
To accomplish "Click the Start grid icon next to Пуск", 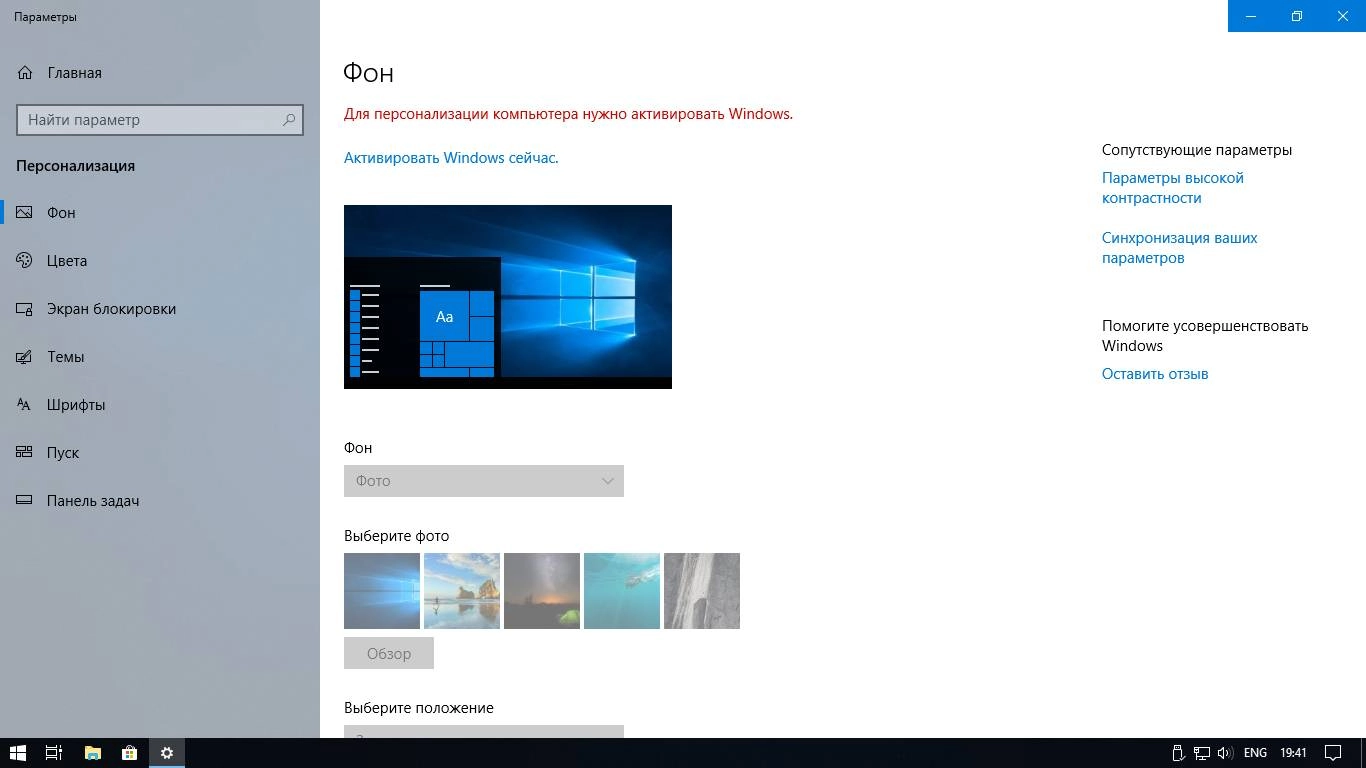I will tap(25, 453).
